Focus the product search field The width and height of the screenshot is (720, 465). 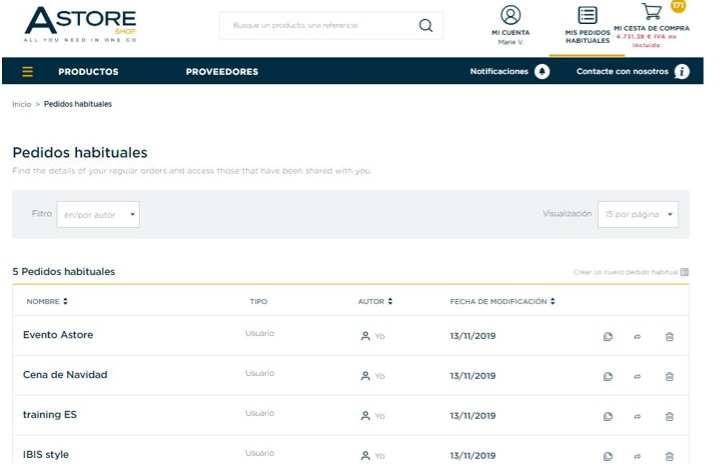321,25
